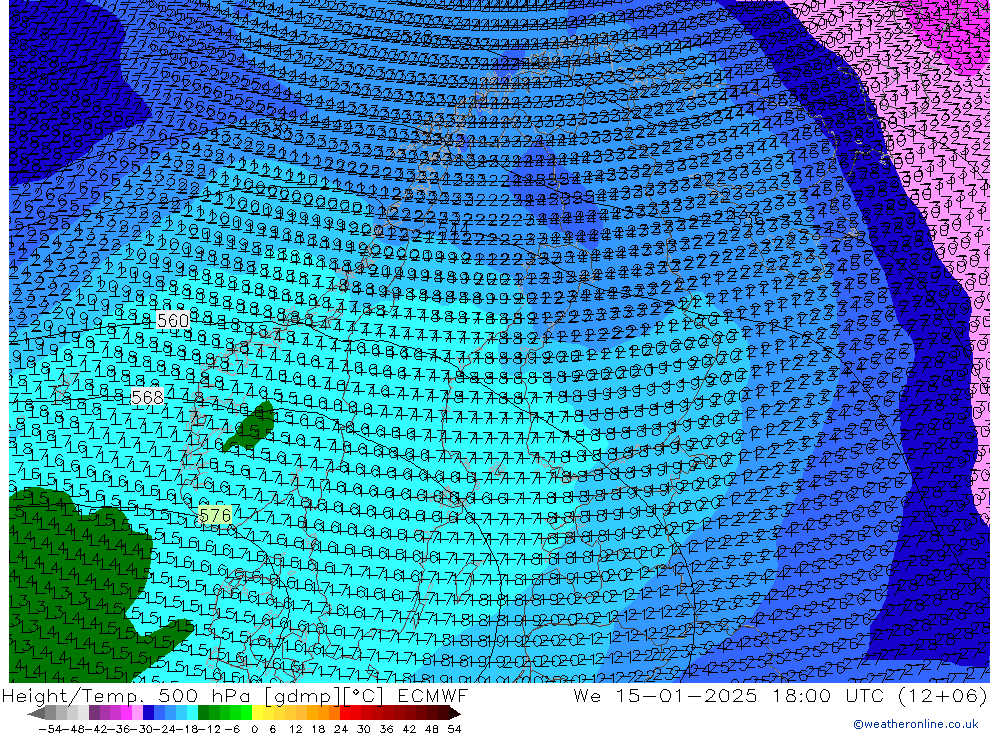This screenshot has height=733, width=1000.
Task: Click the 568 height contour label
Action: pyautogui.click(x=147, y=397)
